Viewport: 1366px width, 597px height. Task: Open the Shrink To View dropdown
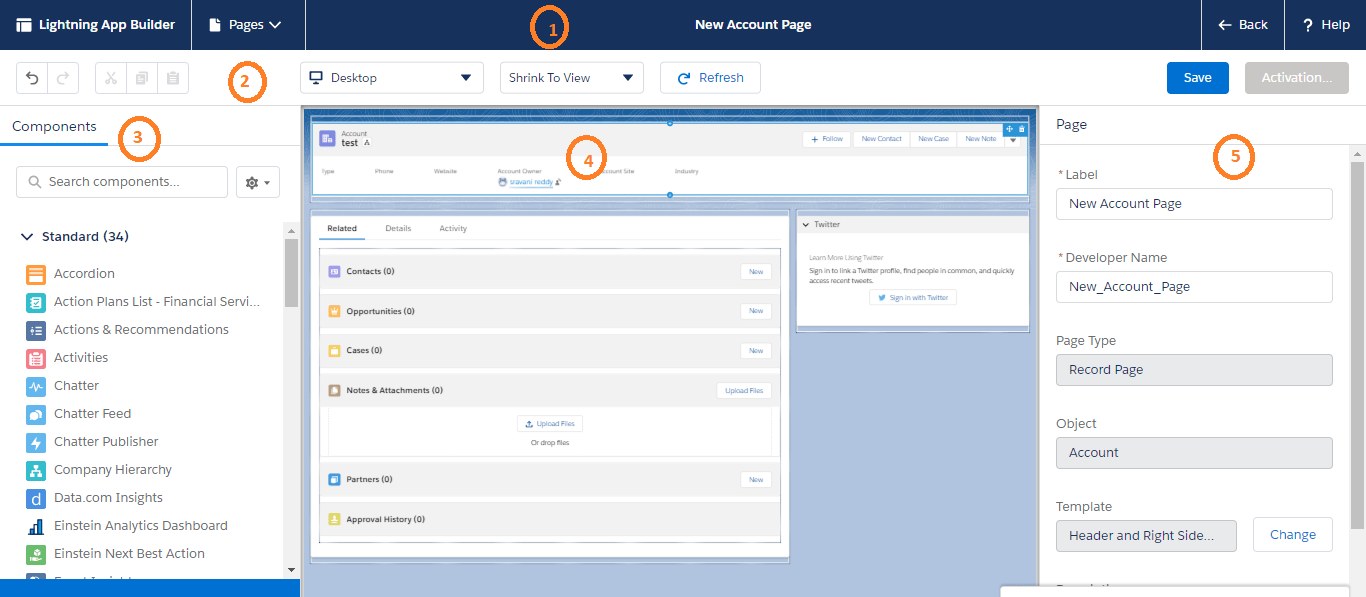(x=572, y=78)
